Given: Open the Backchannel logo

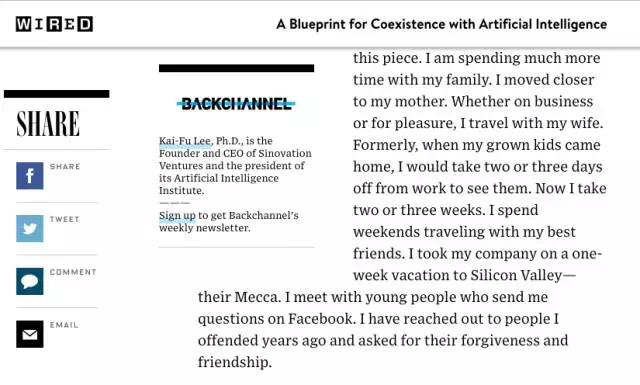Looking at the screenshot, I should coord(236,104).
